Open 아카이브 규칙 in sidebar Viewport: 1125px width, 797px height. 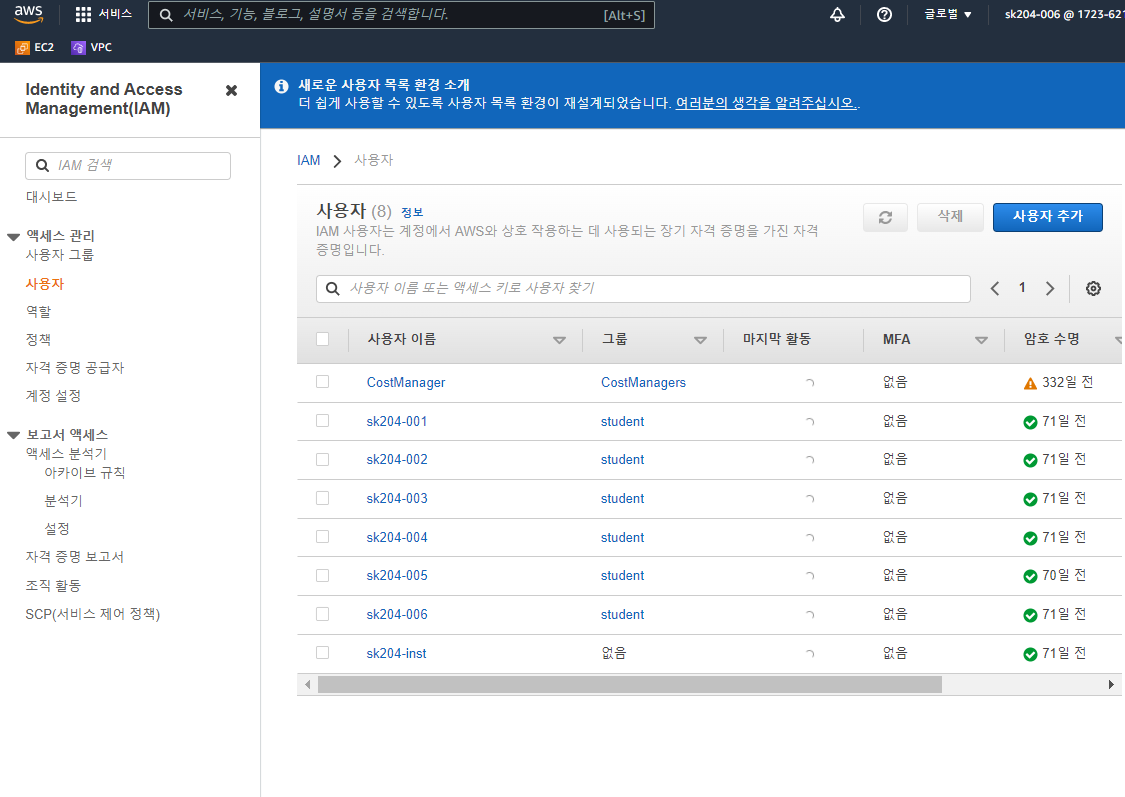85,473
